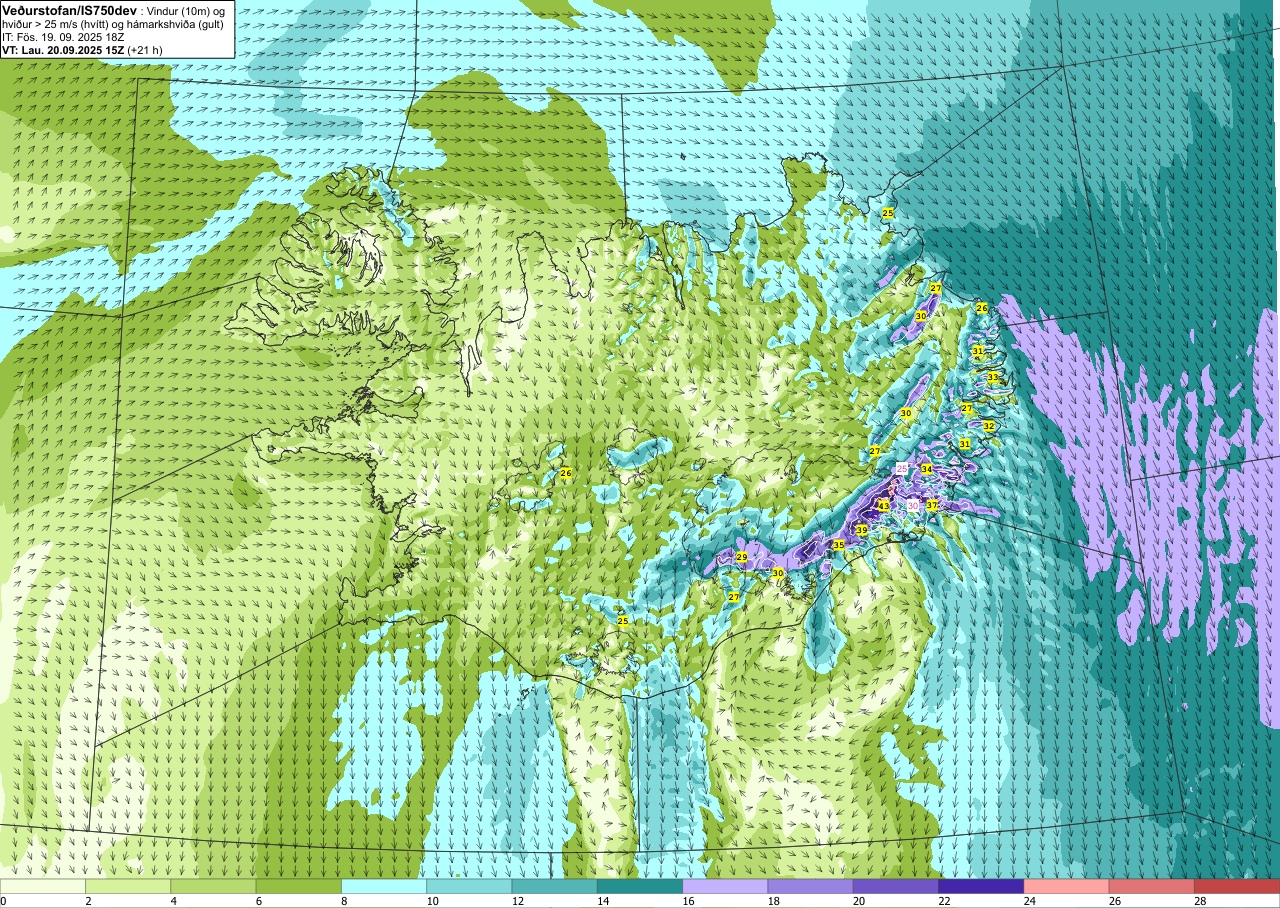Click the white-boxed gust label 30
This screenshot has width=1280, height=908.
[913, 506]
